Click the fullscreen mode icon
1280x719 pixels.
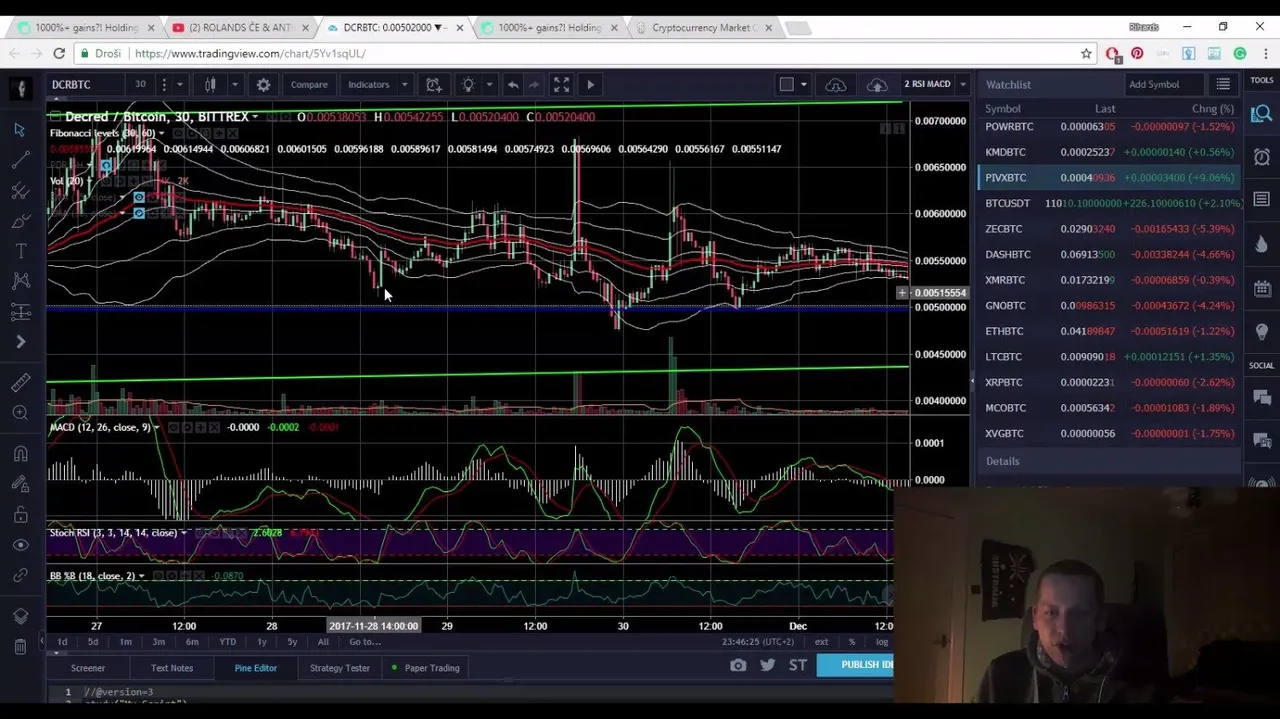point(561,85)
